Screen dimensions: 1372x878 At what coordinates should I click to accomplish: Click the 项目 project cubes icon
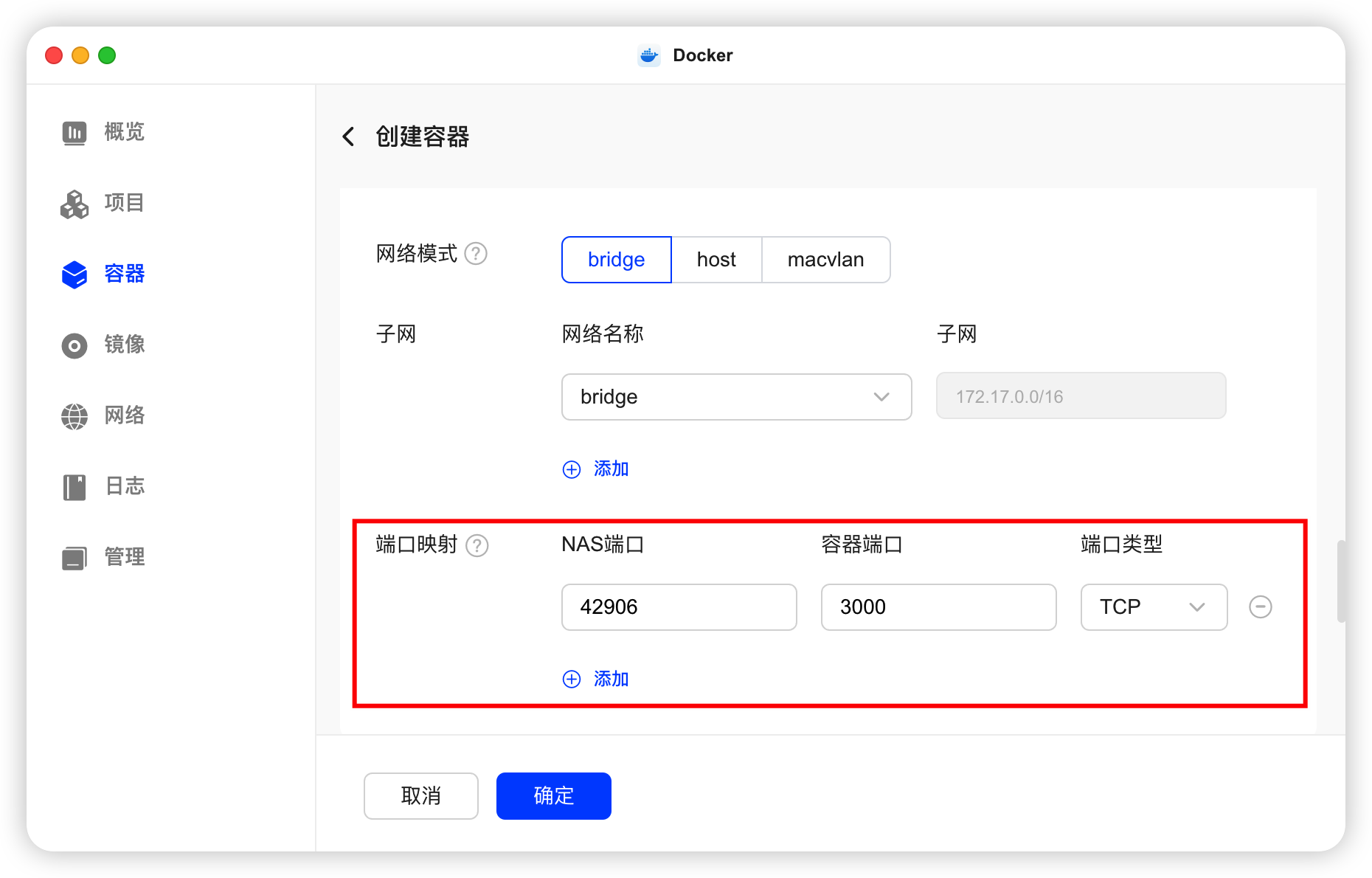[x=74, y=204]
